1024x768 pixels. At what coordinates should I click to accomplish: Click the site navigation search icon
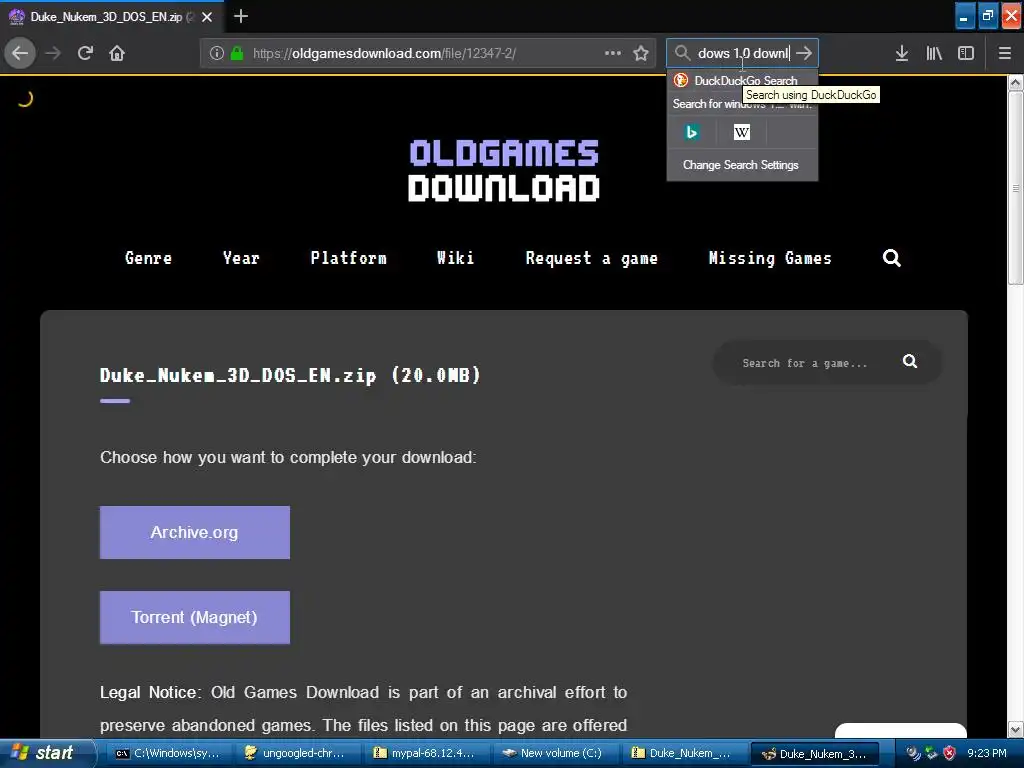tap(891, 258)
